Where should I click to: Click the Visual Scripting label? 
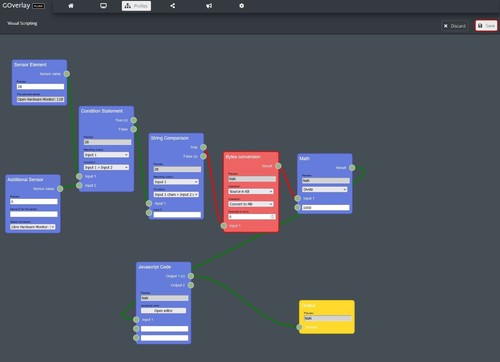click(22, 23)
